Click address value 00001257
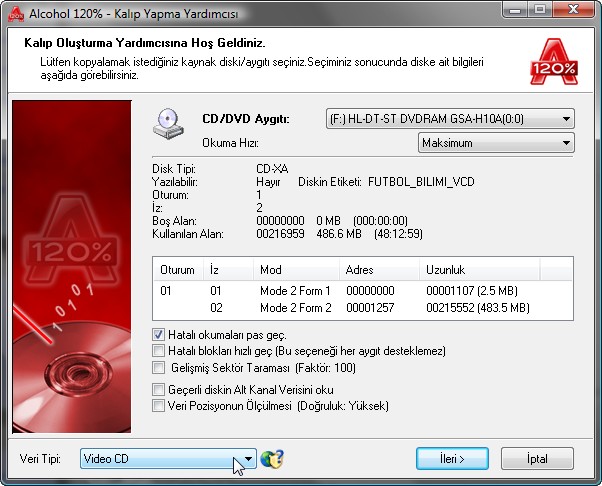This screenshot has height=486, width=602. tap(370, 307)
